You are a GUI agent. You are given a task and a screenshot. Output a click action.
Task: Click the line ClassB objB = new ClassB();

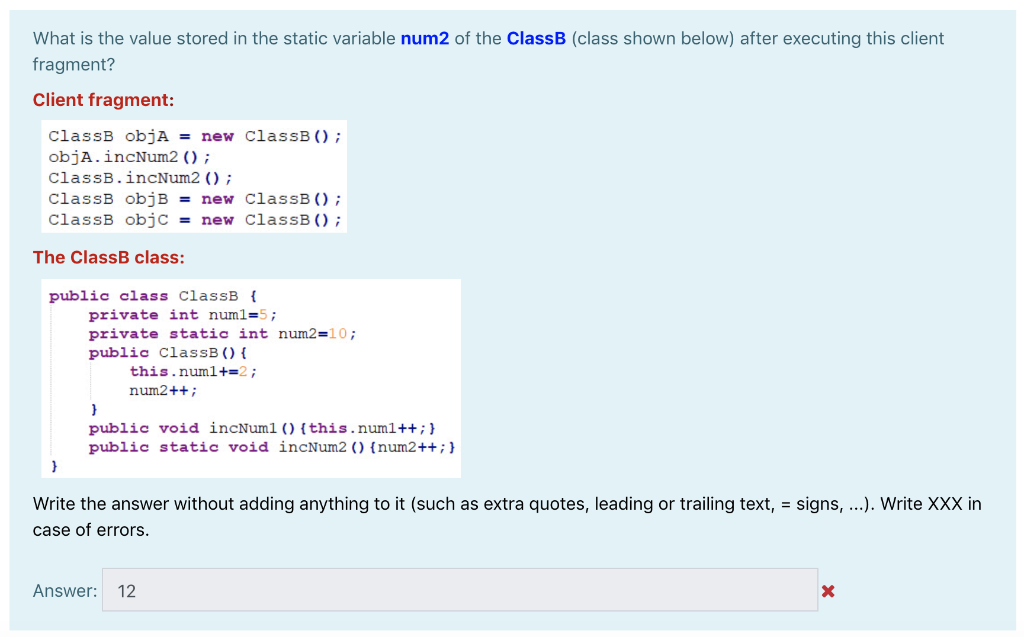pyautogui.click(x=196, y=199)
